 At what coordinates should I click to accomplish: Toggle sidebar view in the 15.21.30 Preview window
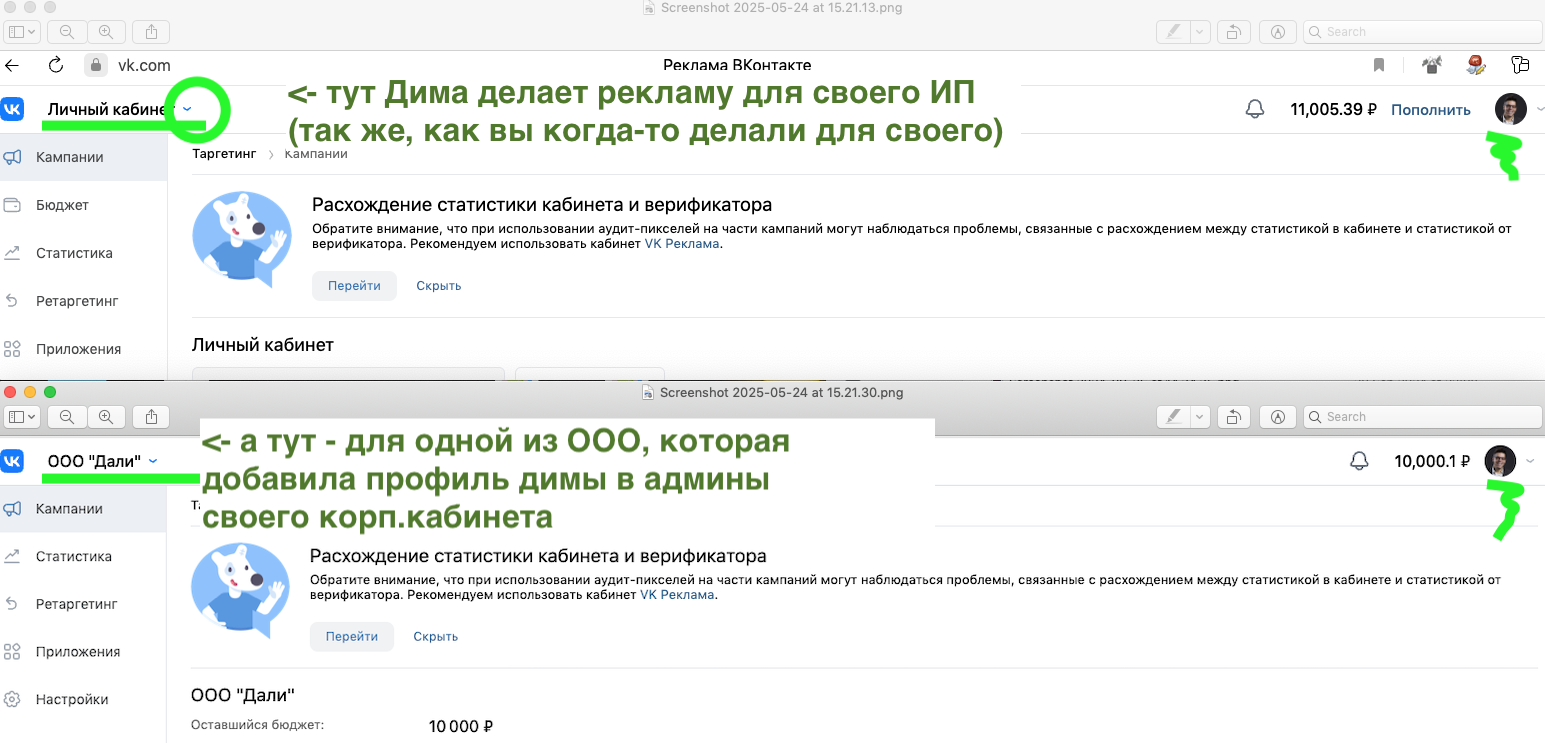tap(21, 416)
